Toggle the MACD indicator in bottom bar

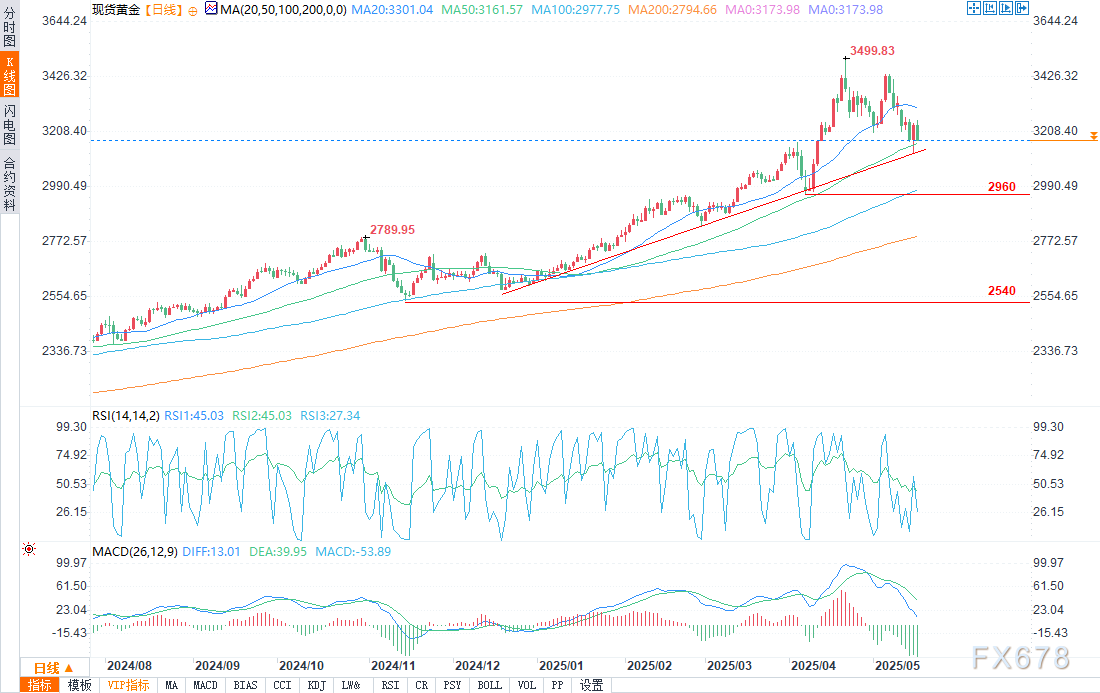click(205, 685)
